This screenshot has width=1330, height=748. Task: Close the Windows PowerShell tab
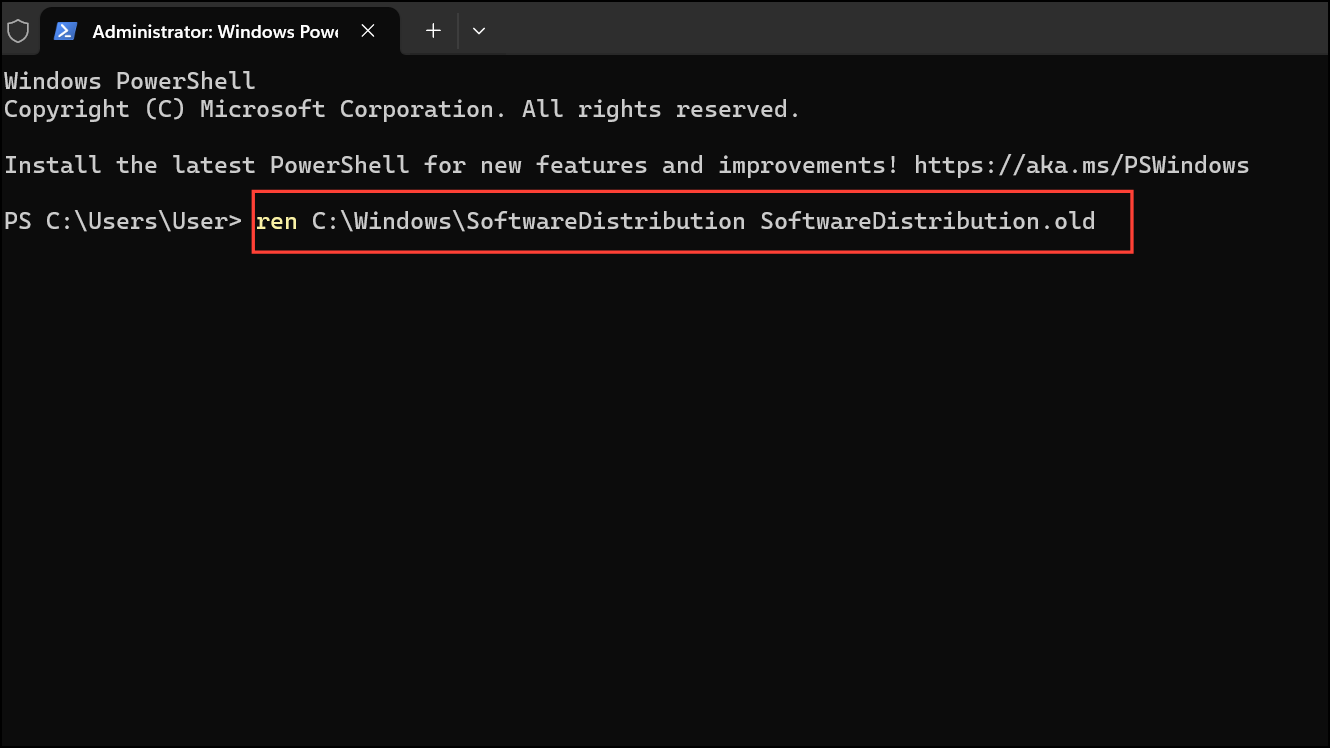click(368, 31)
